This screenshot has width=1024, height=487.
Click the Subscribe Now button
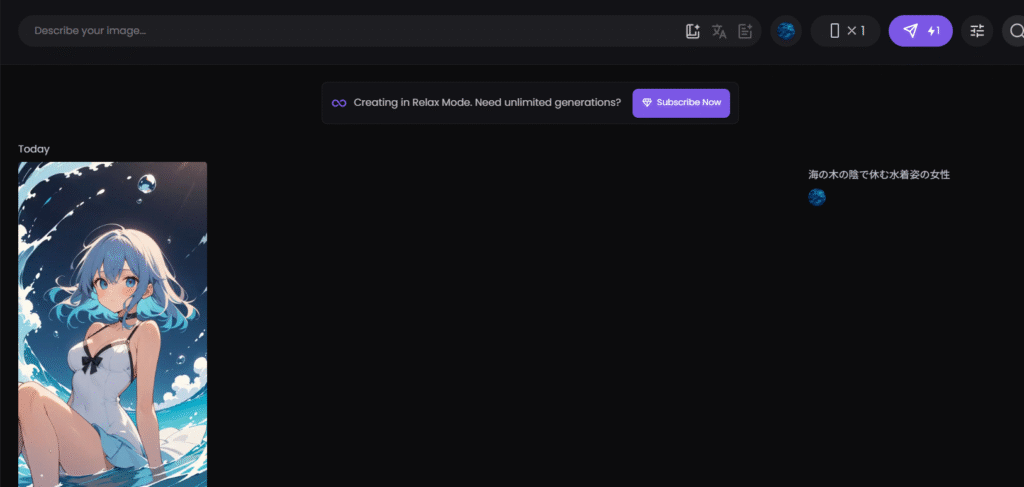point(681,103)
